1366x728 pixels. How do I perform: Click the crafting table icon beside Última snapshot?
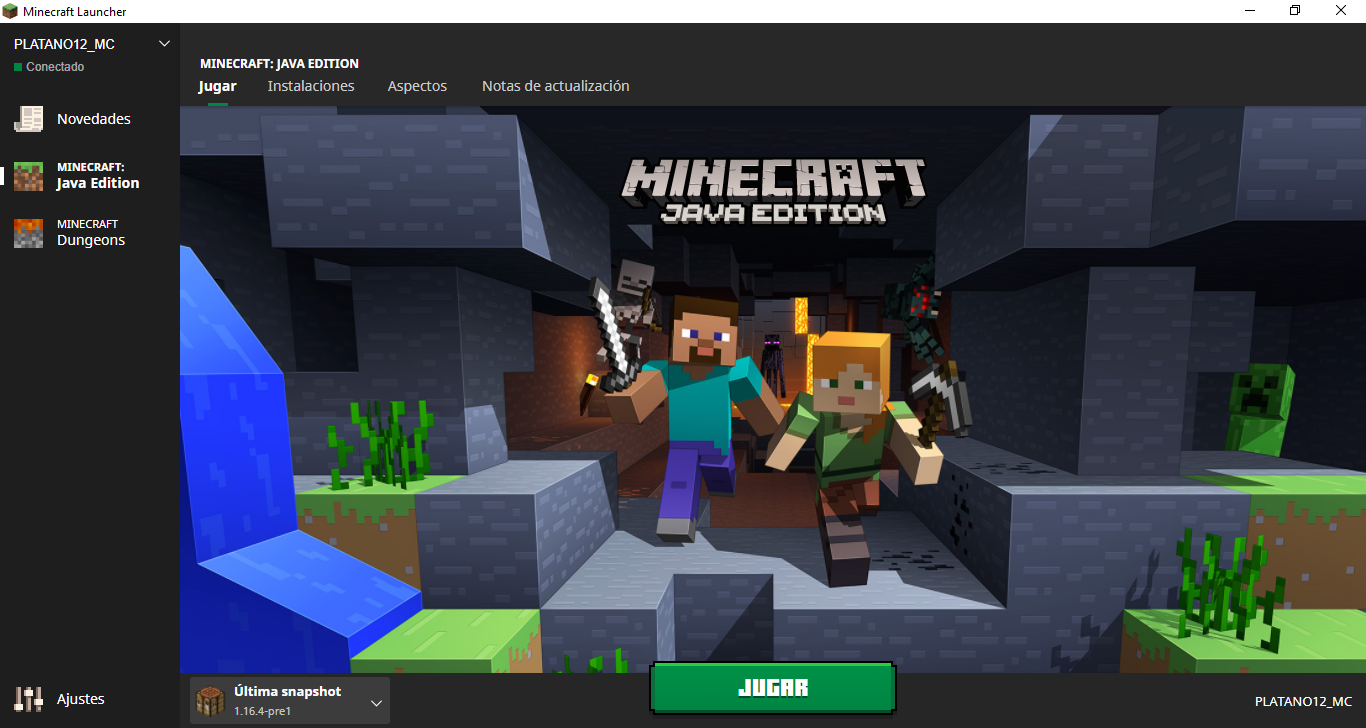(210, 701)
